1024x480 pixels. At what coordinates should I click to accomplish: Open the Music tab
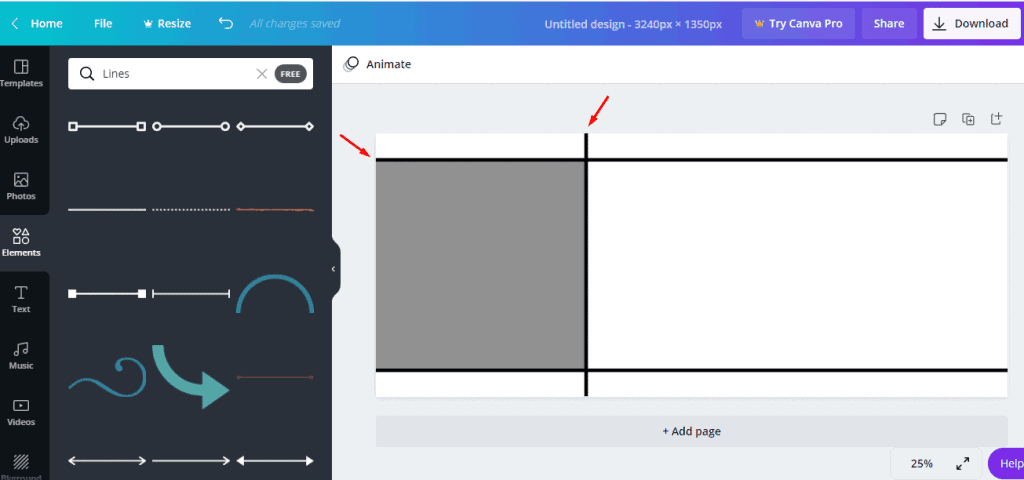pos(21,355)
